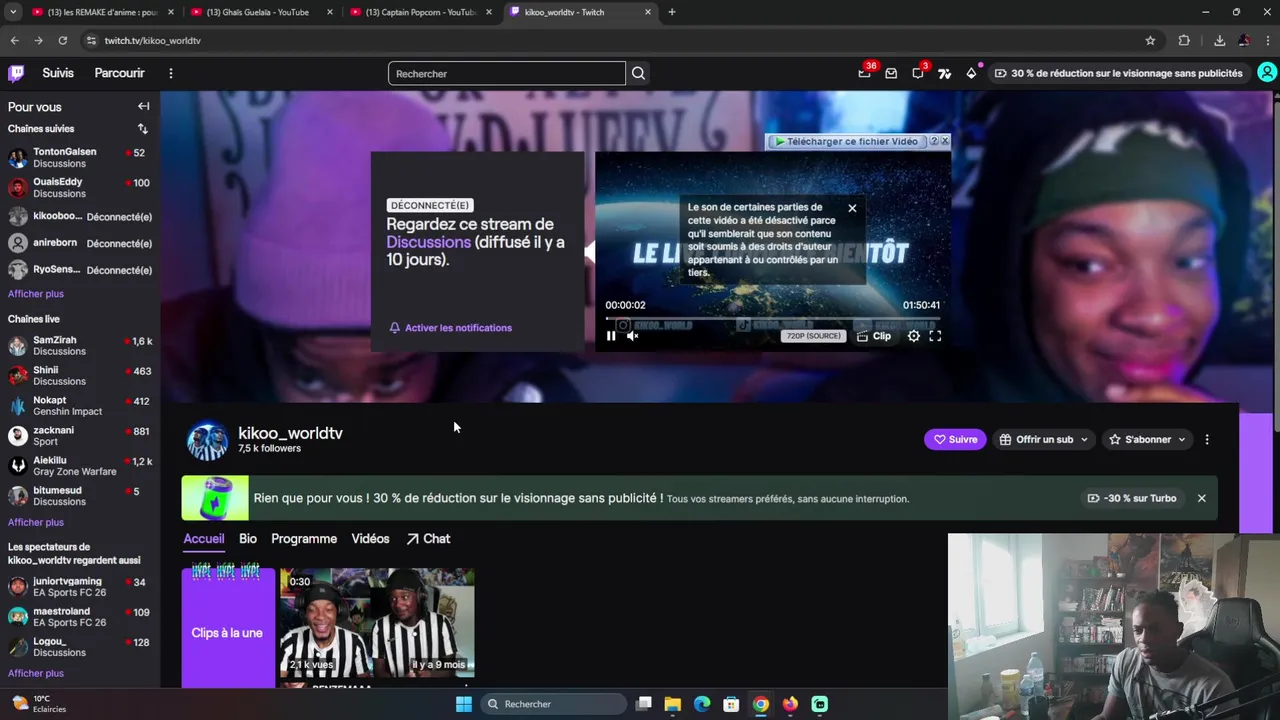Open a new browser tab
The image size is (1280, 720).
click(672, 12)
